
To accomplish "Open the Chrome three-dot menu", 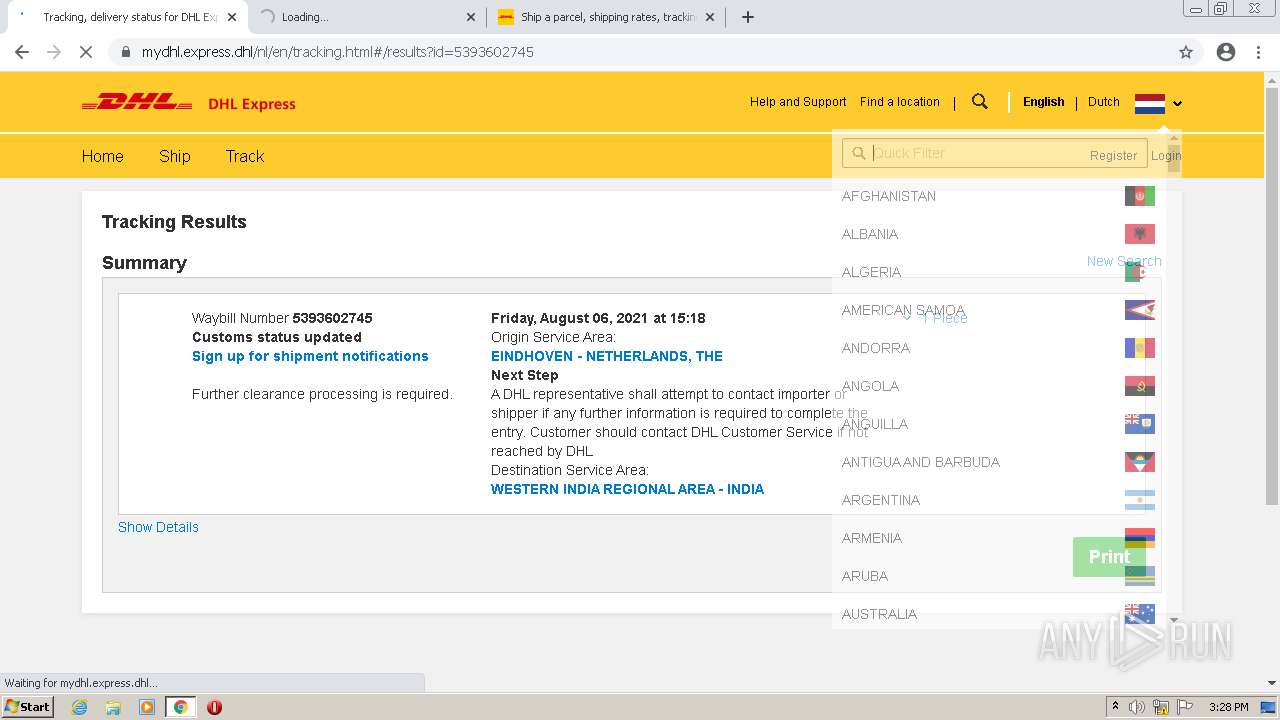I will point(1259,52).
